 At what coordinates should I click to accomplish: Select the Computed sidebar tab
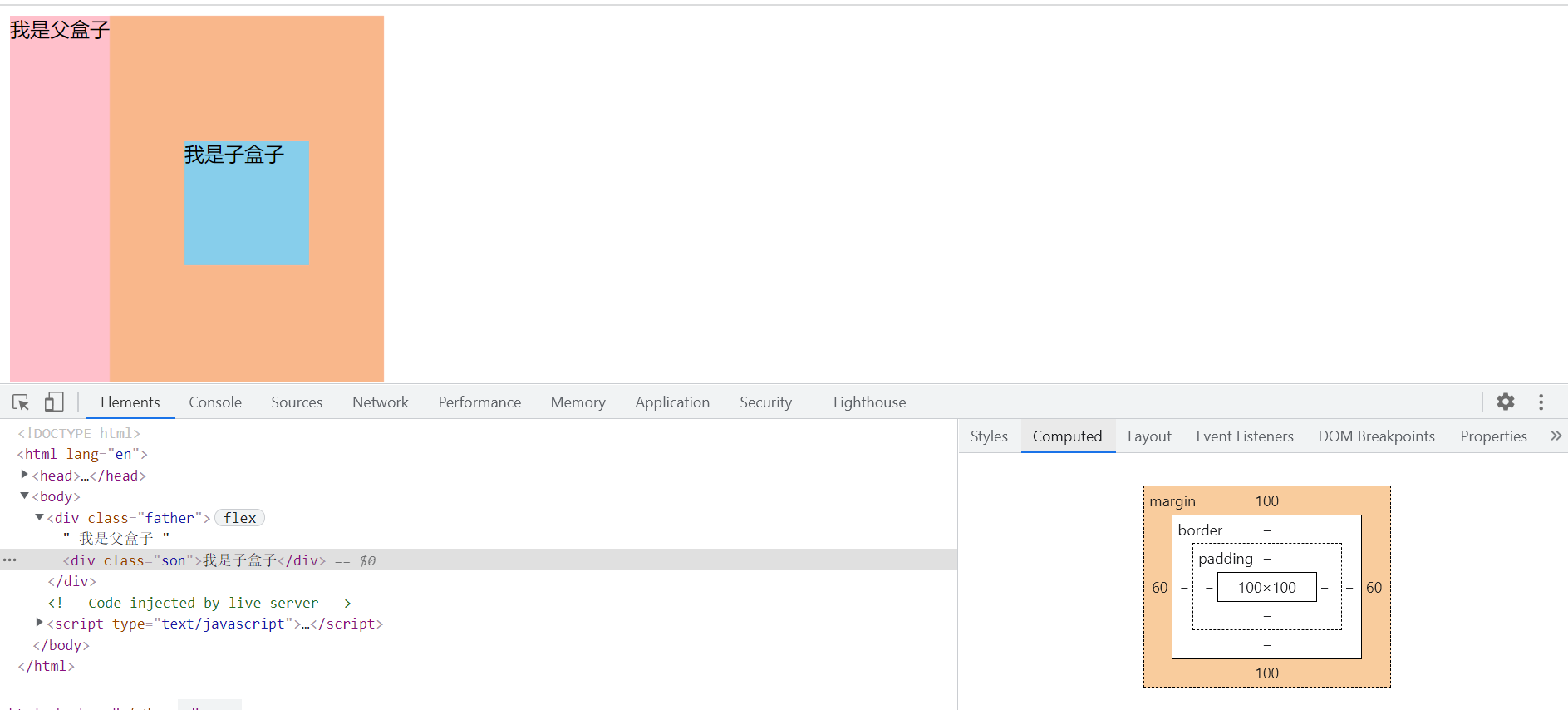[x=1067, y=436]
